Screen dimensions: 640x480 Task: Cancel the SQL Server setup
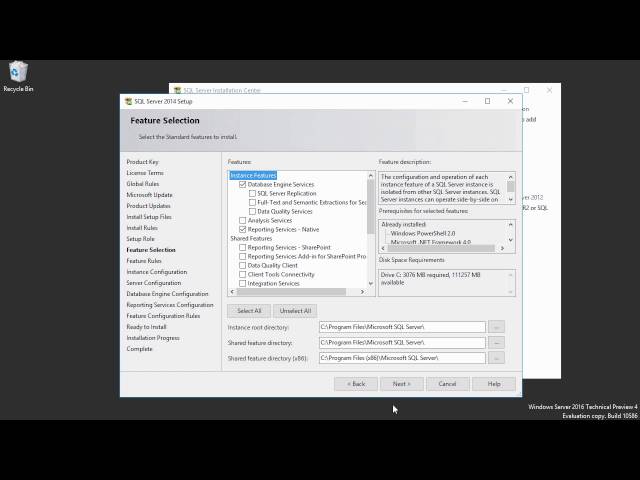(447, 384)
